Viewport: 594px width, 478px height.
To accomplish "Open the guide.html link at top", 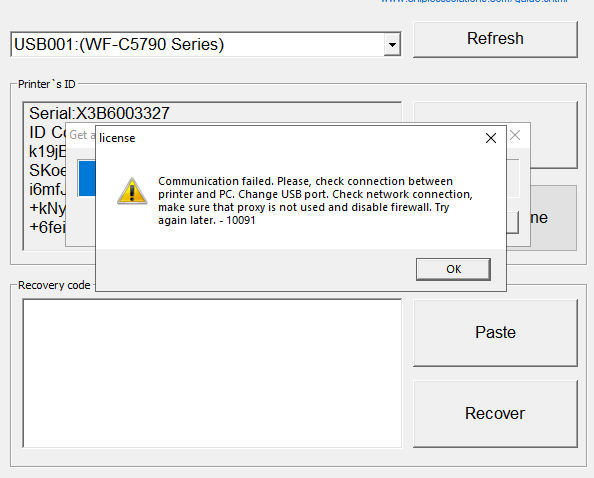I will tap(474, 2).
